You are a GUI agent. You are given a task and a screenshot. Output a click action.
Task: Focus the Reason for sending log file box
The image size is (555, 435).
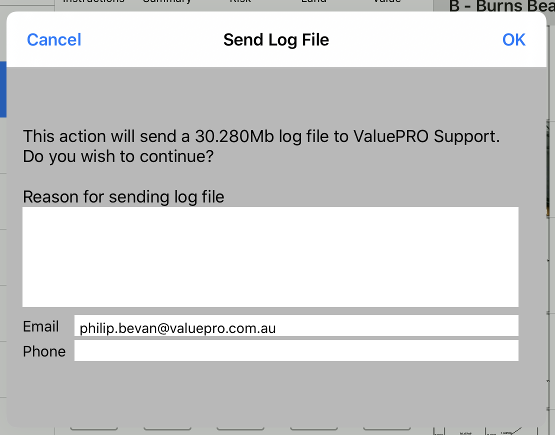pyautogui.click(x=270, y=257)
